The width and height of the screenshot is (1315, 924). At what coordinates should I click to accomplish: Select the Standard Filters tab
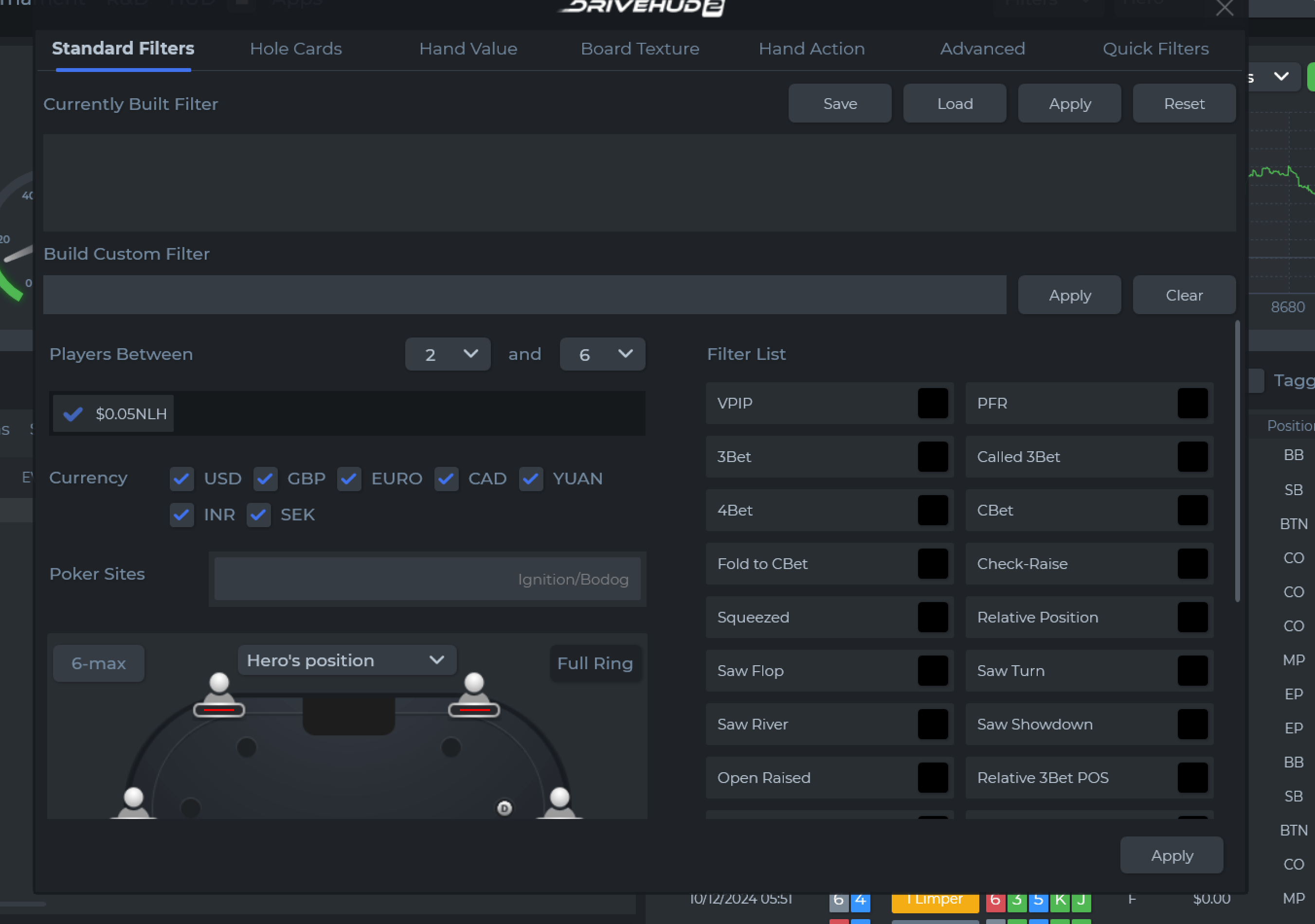pyautogui.click(x=123, y=49)
